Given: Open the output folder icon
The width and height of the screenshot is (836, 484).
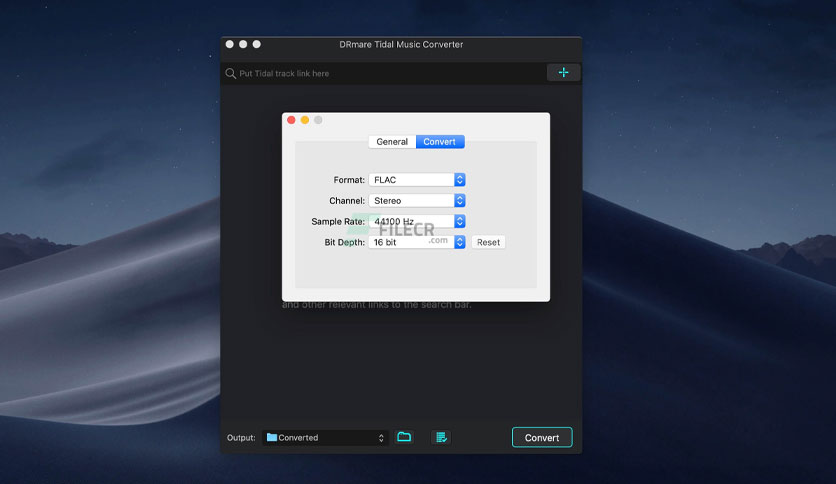Looking at the screenshot, I should tap(404, 437).
